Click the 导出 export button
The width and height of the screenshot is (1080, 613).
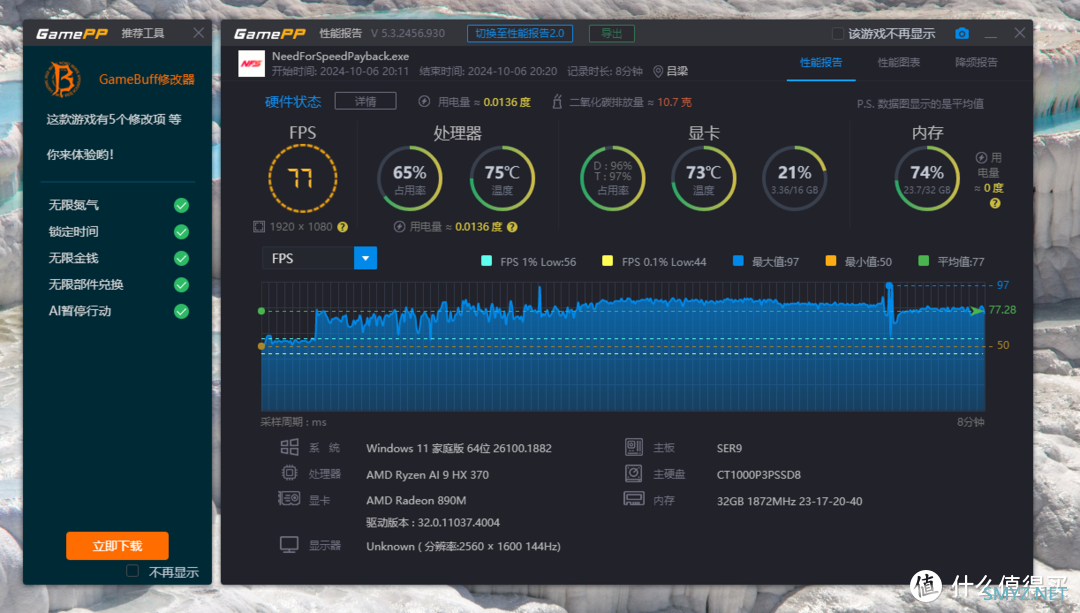[x=612, y=33]
